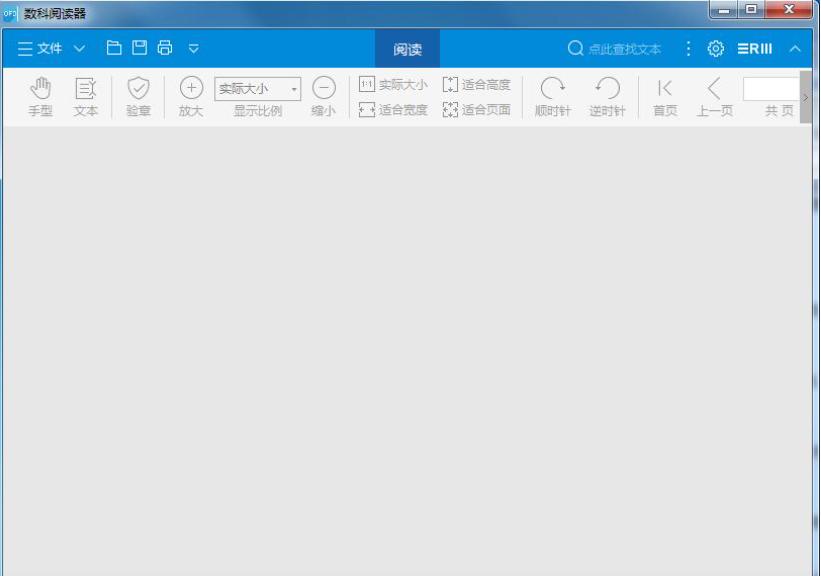
Task: Click the 放大 zoom in button
Action: 191,97
